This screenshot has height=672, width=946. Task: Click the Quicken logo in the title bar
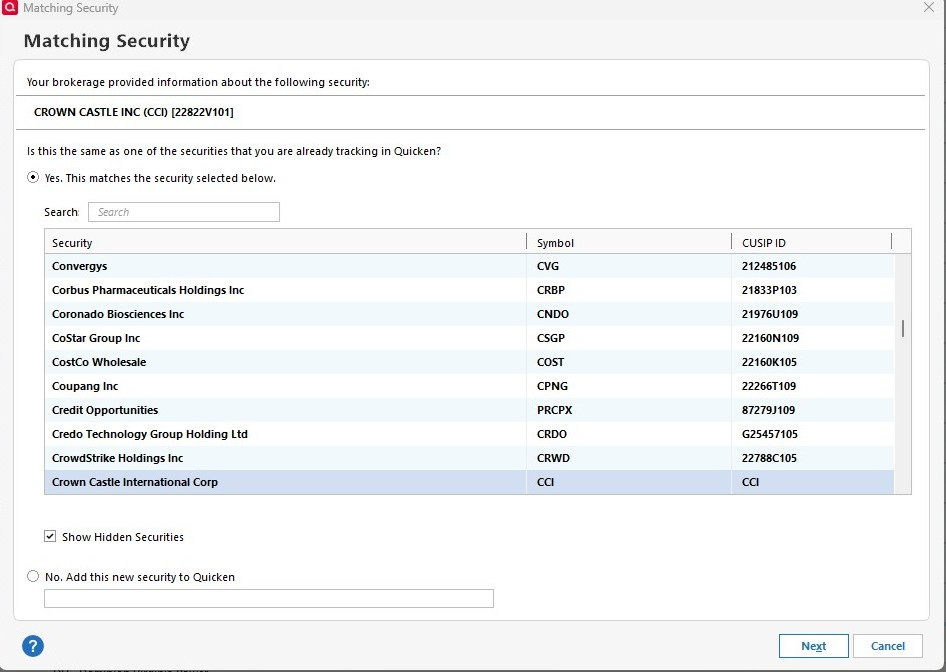pyautogui.click(x=10, y=8)
